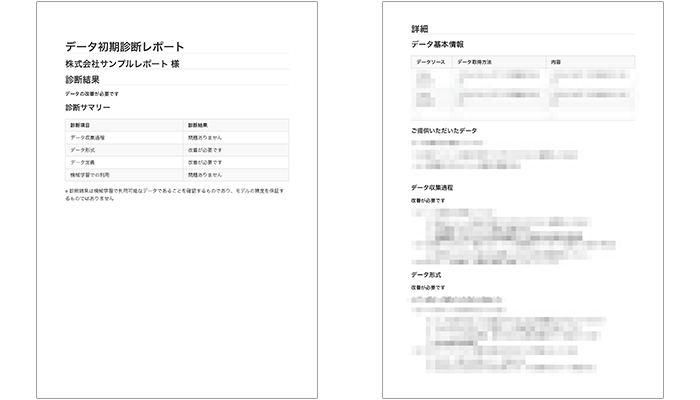Screen dimensions: 700x400
Task: Select the データ定義 cell in summary table
Action: pos(82,161)
